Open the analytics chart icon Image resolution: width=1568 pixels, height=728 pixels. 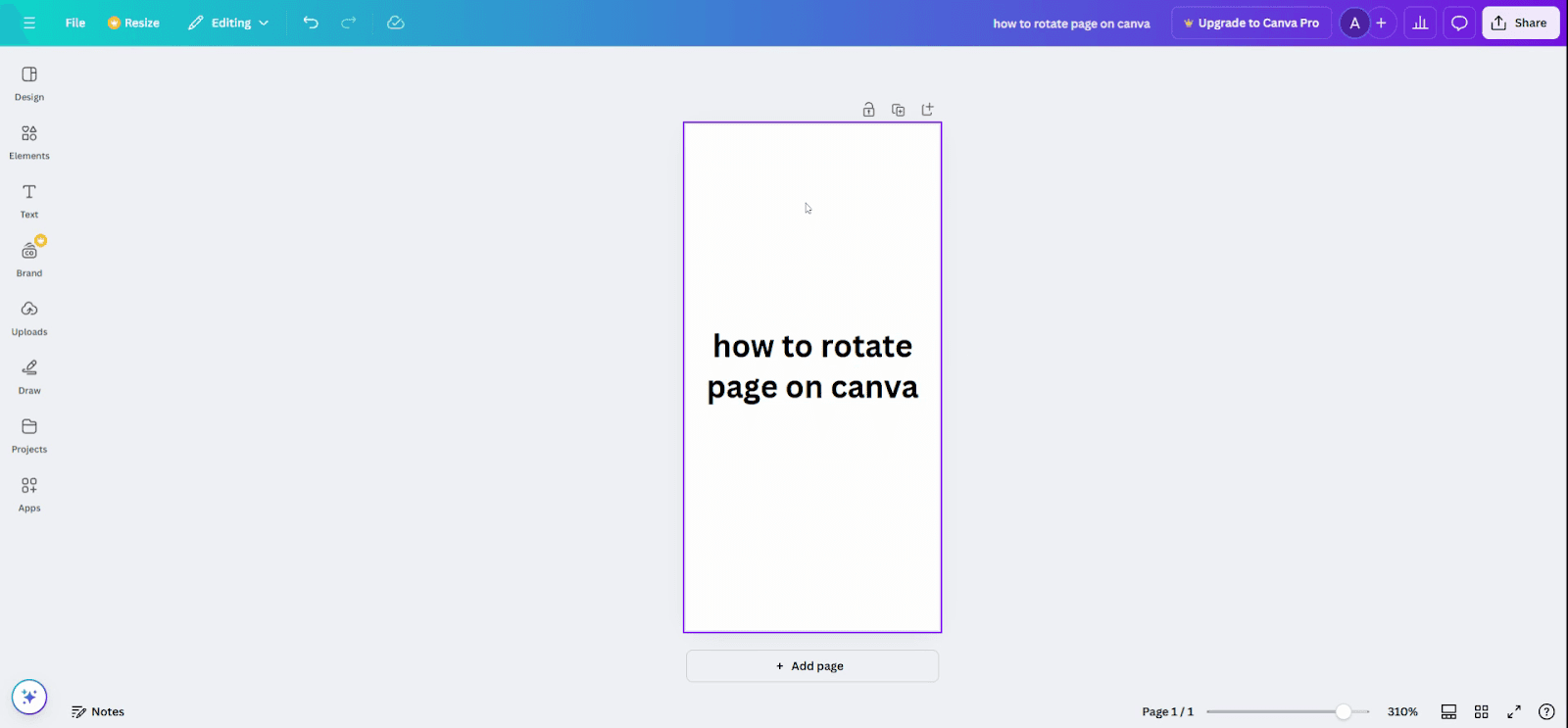(x=1420, y=23)
